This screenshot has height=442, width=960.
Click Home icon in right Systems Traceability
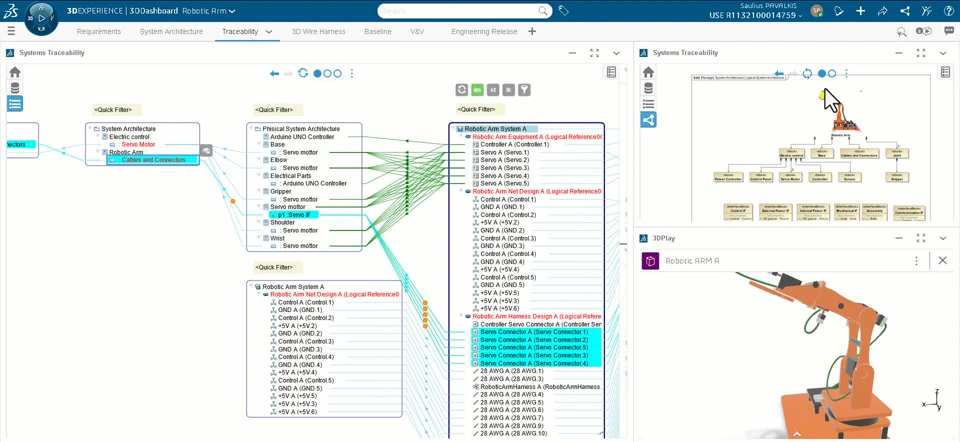[x=648, y=72]
